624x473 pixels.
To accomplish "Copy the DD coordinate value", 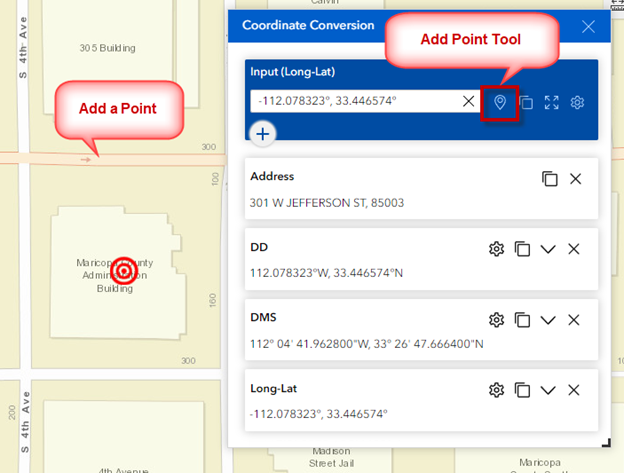I will tap(522, 249).
